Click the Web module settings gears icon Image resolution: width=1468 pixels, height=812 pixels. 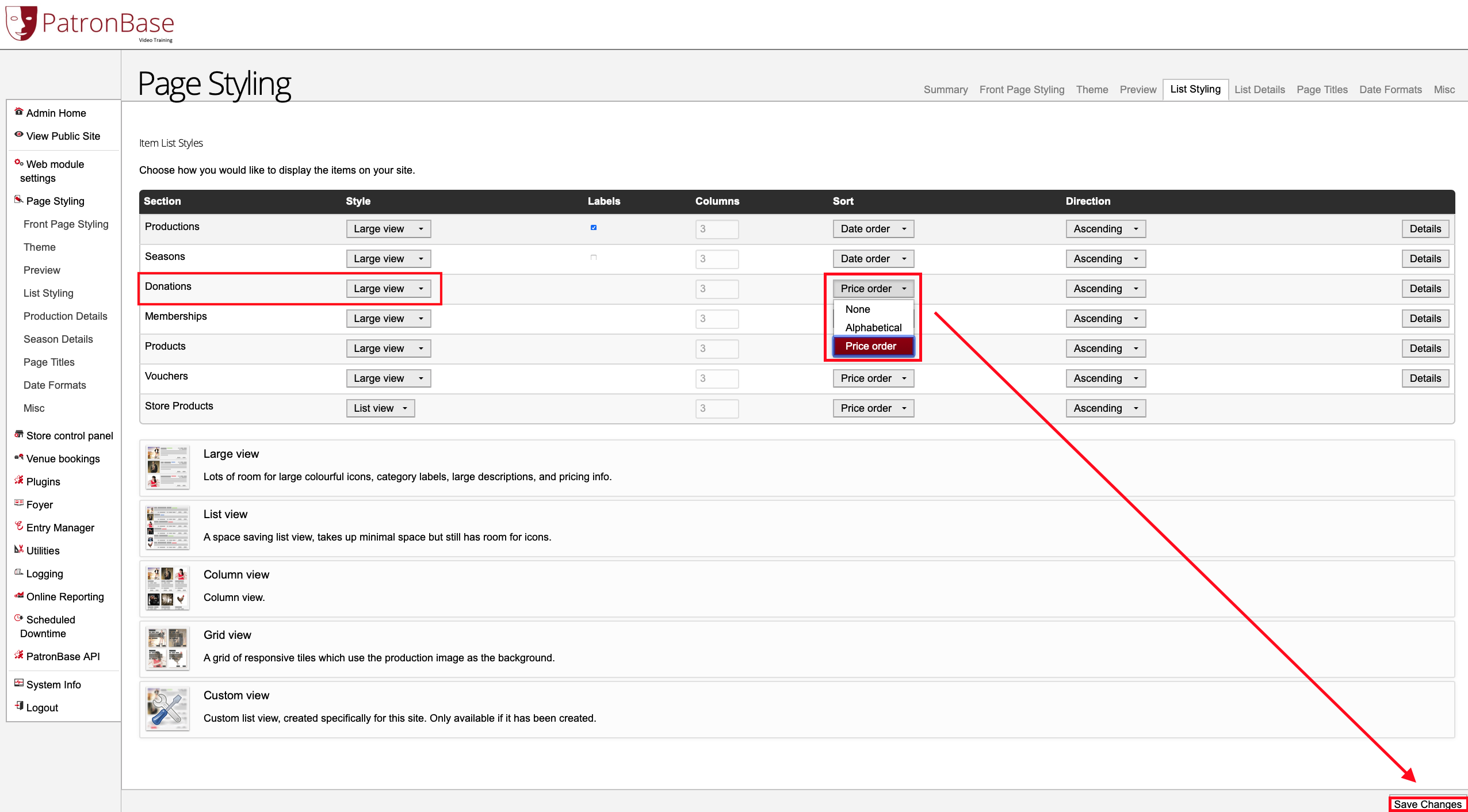click(x=19, y=163)
